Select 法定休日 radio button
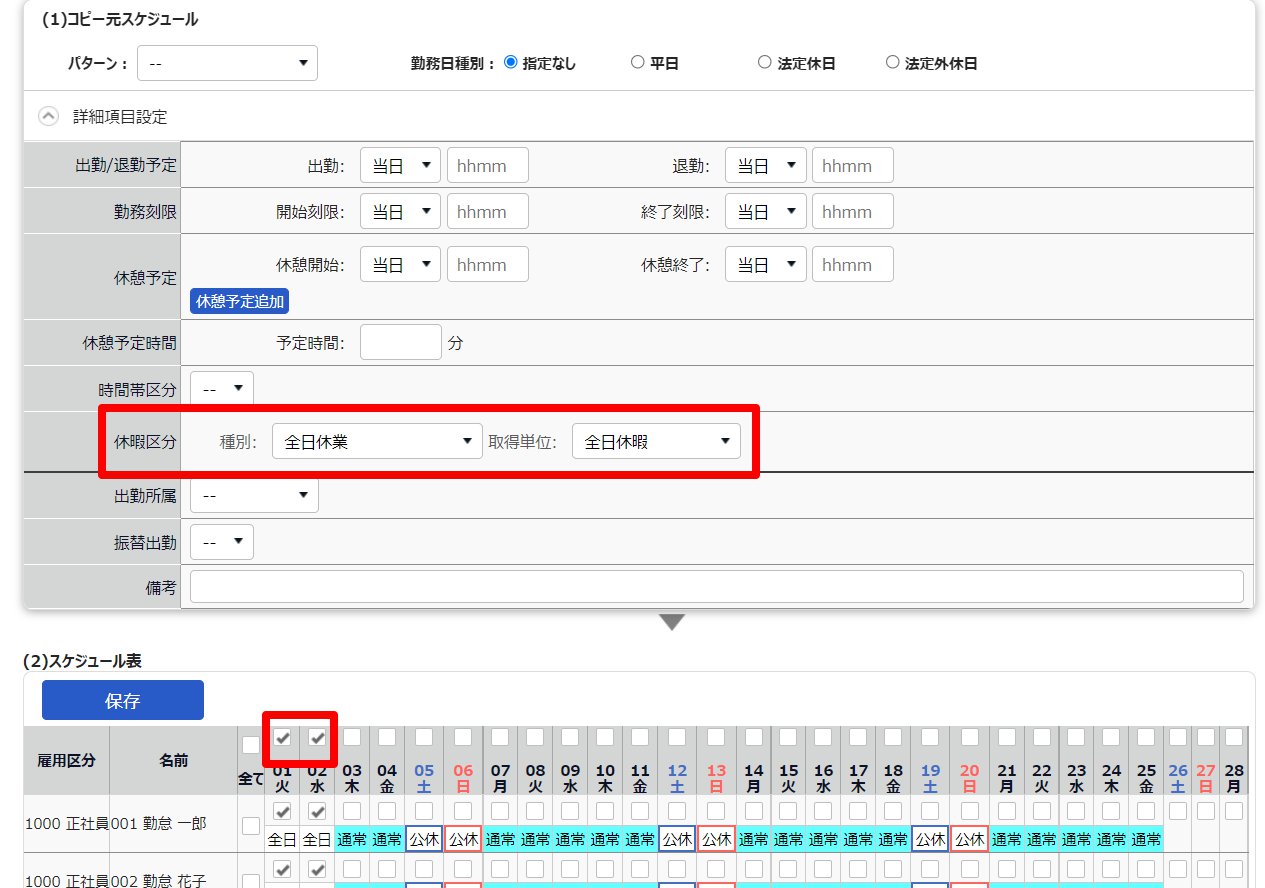Image resolution: width=1265 pixels, height=888 pixels. point(764,62)
